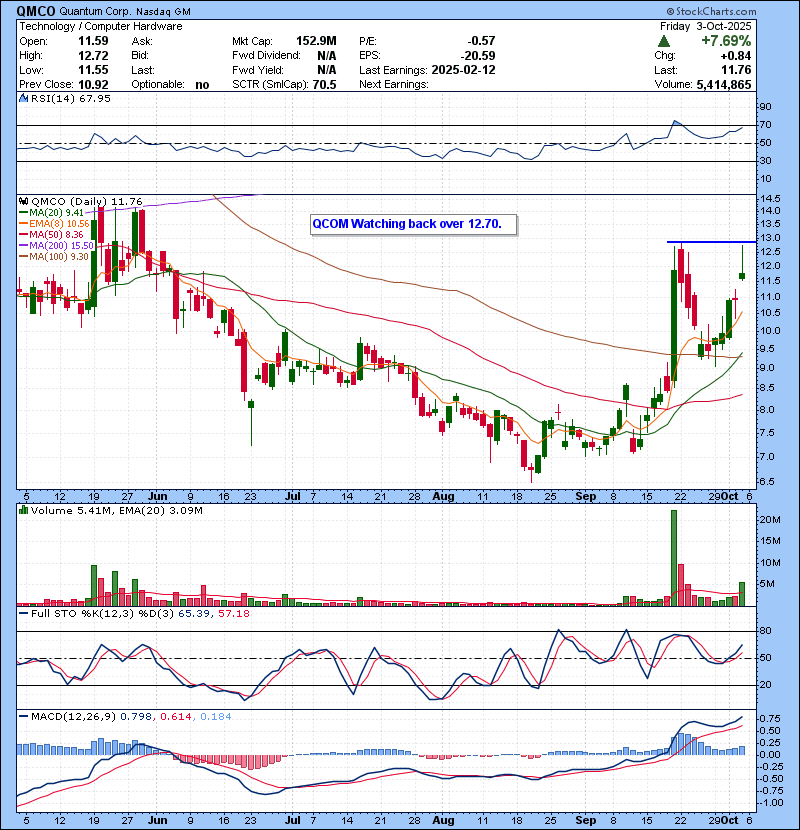Click the MA(50) 8.36 legend entry
Image resolution: width=800 pixels, height=830 pixels.
point(51,234)
